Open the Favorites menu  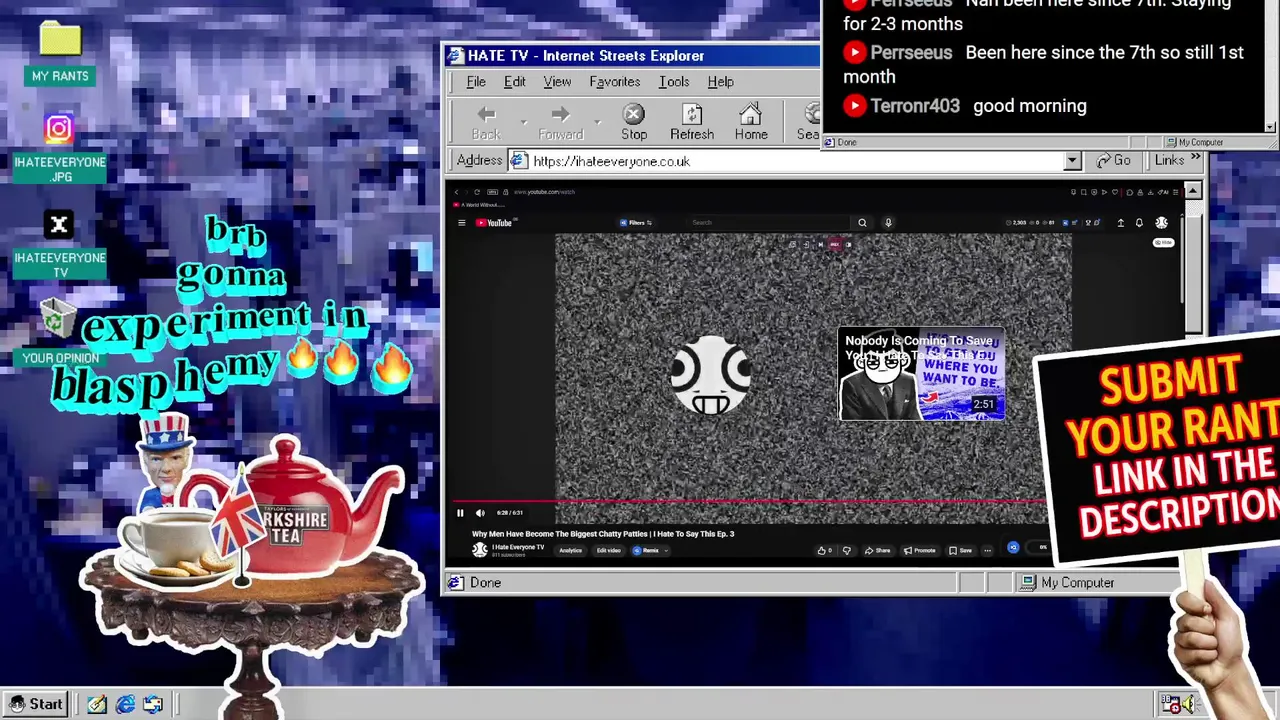click(614, 82)
